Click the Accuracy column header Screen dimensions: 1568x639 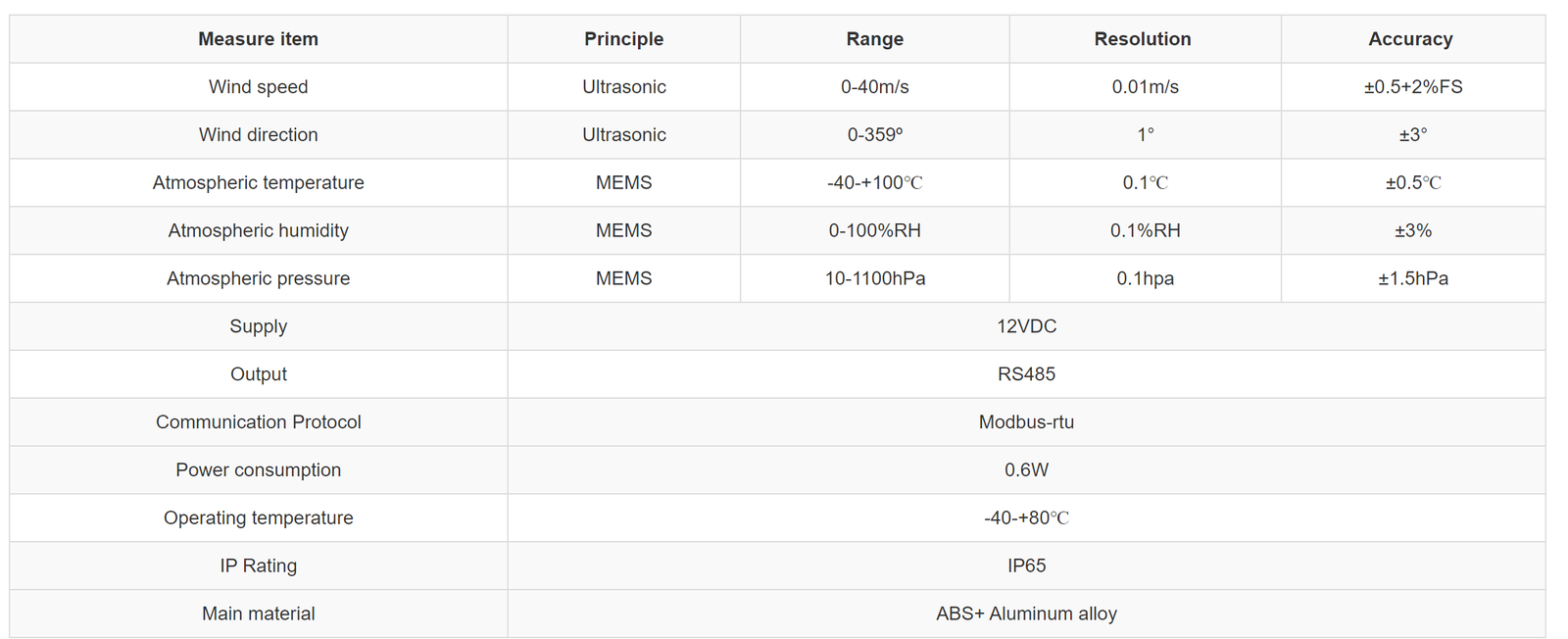[1412, 39]
